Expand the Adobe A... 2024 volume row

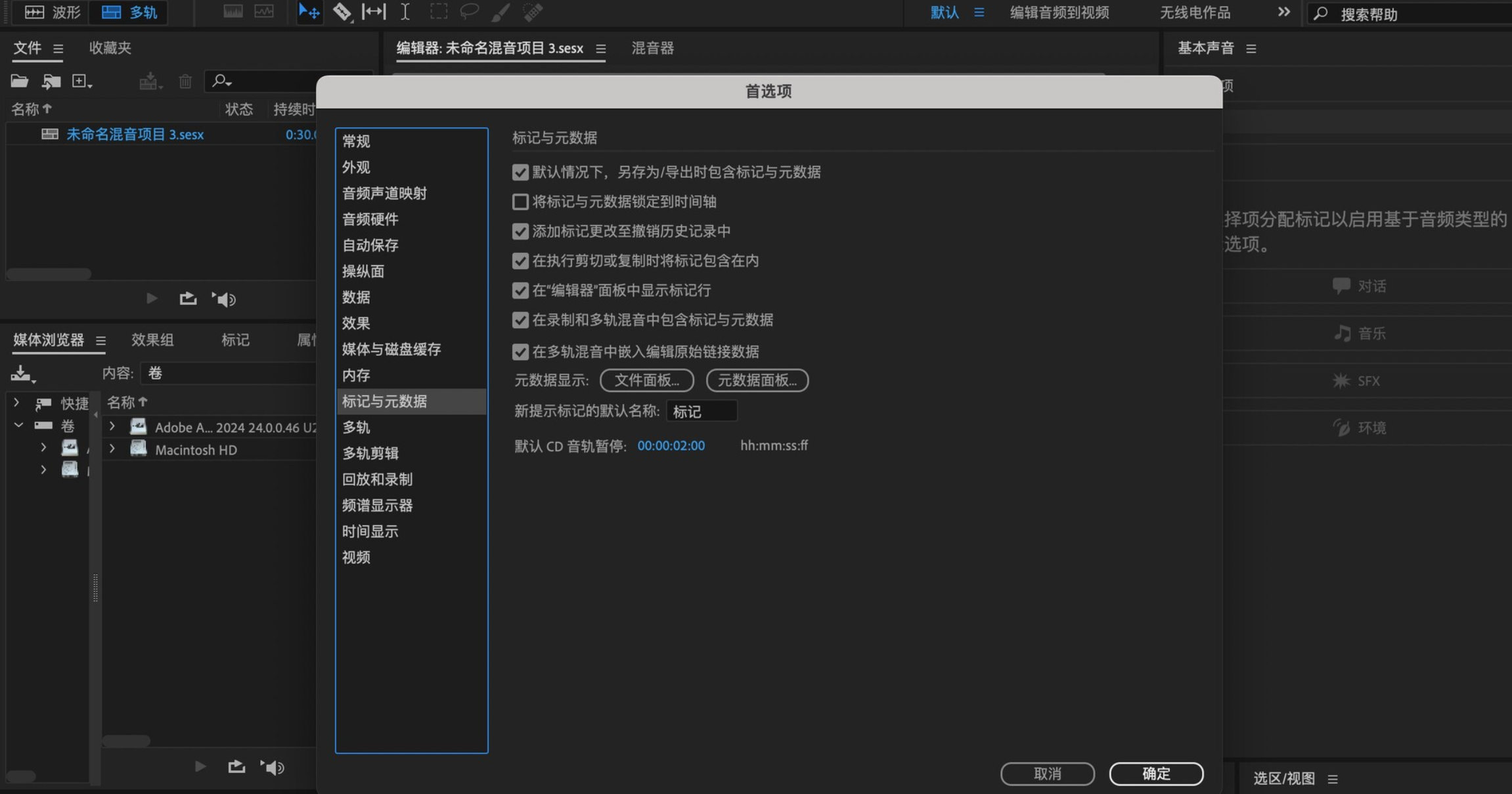pyautogui.click(x=112, y=426)
